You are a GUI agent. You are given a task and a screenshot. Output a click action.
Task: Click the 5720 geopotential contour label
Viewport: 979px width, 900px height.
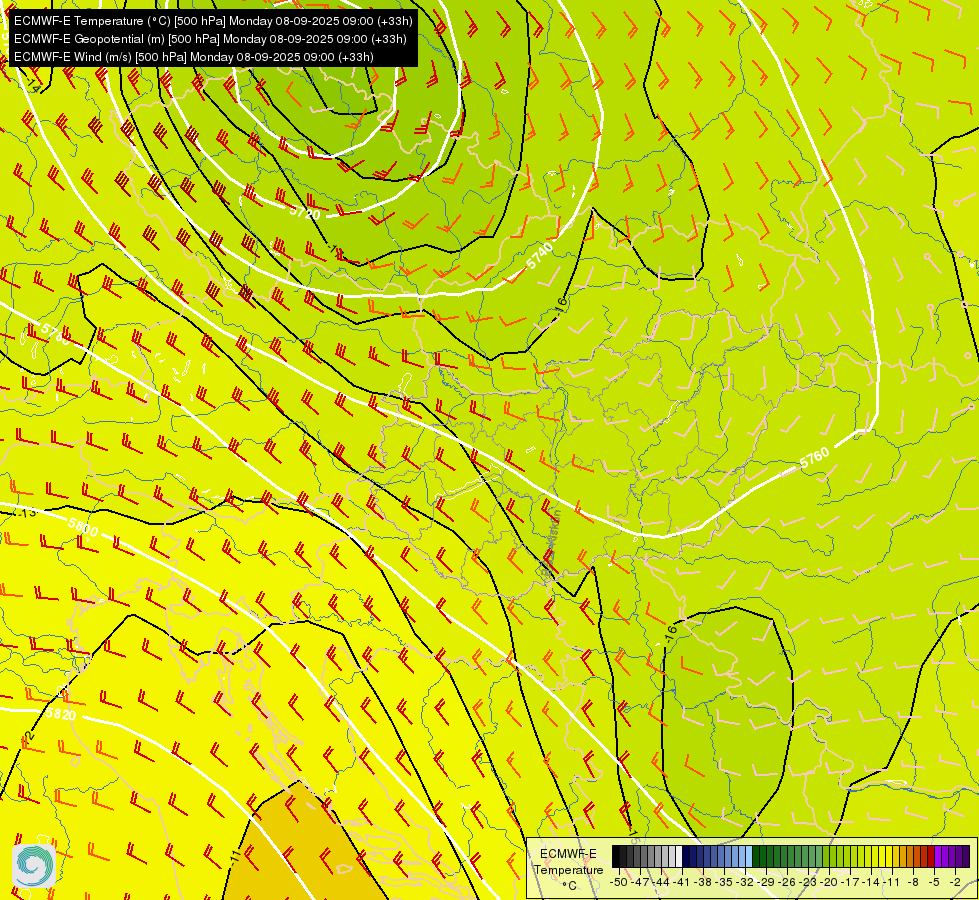pos(305,212)
